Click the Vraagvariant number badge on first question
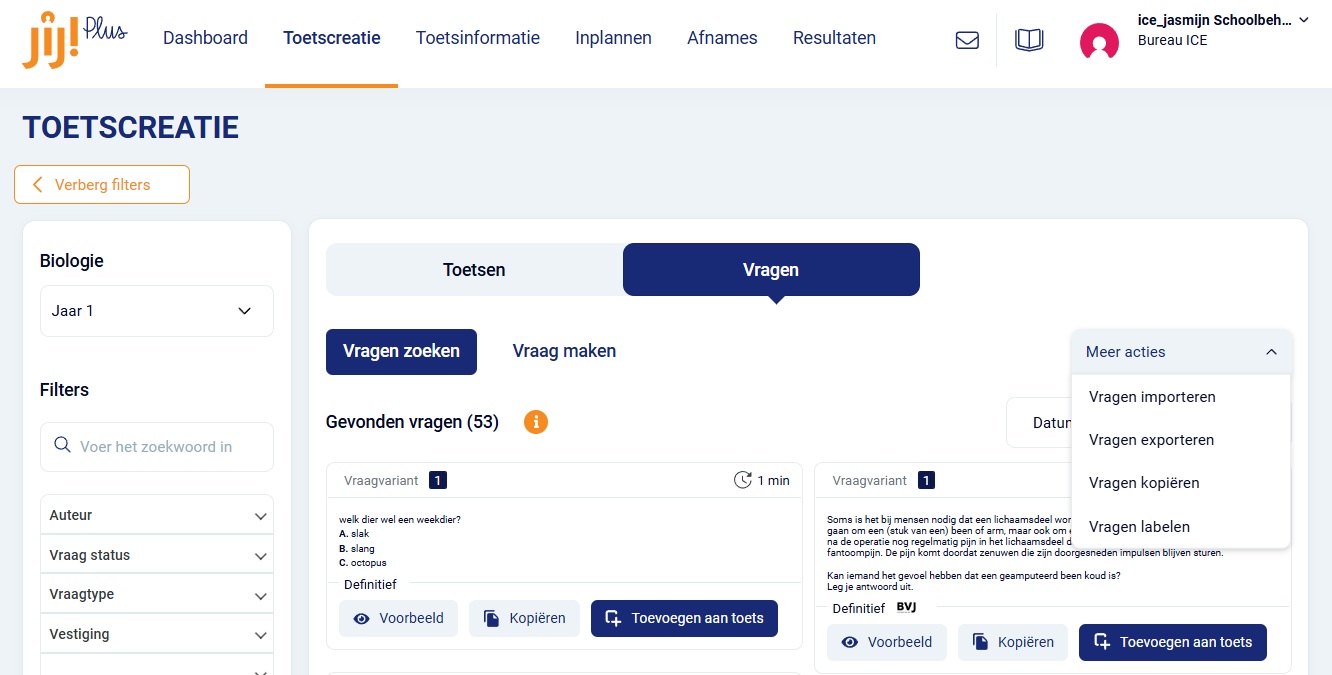 point(438,480)
